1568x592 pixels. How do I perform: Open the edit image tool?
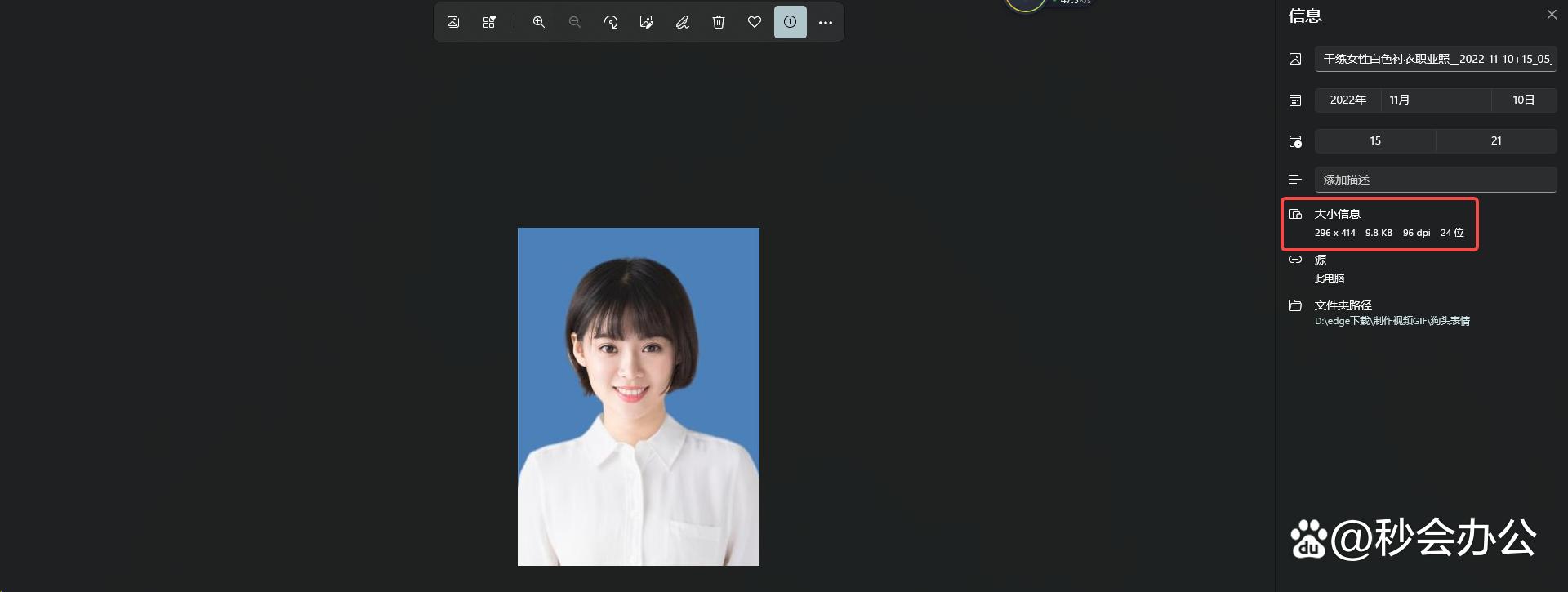point(647,22)
